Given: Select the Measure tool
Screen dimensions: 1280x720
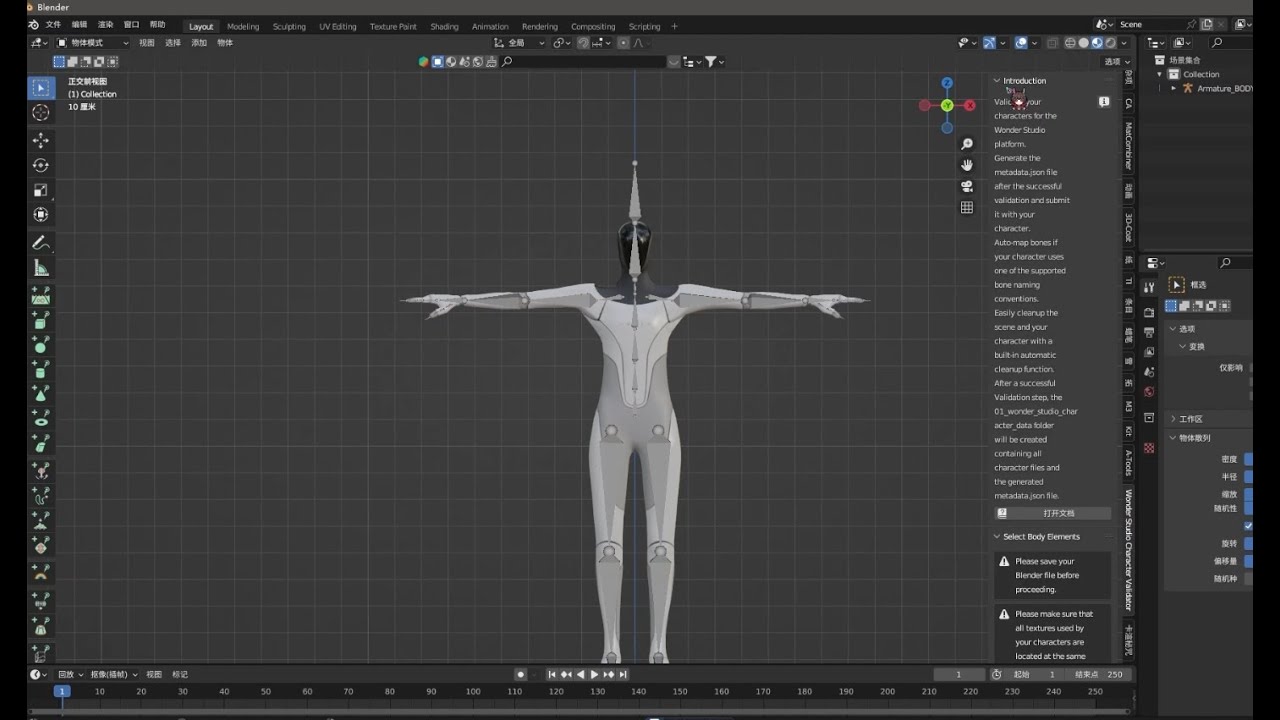Looking at the screenshot, I should point(41,267).
